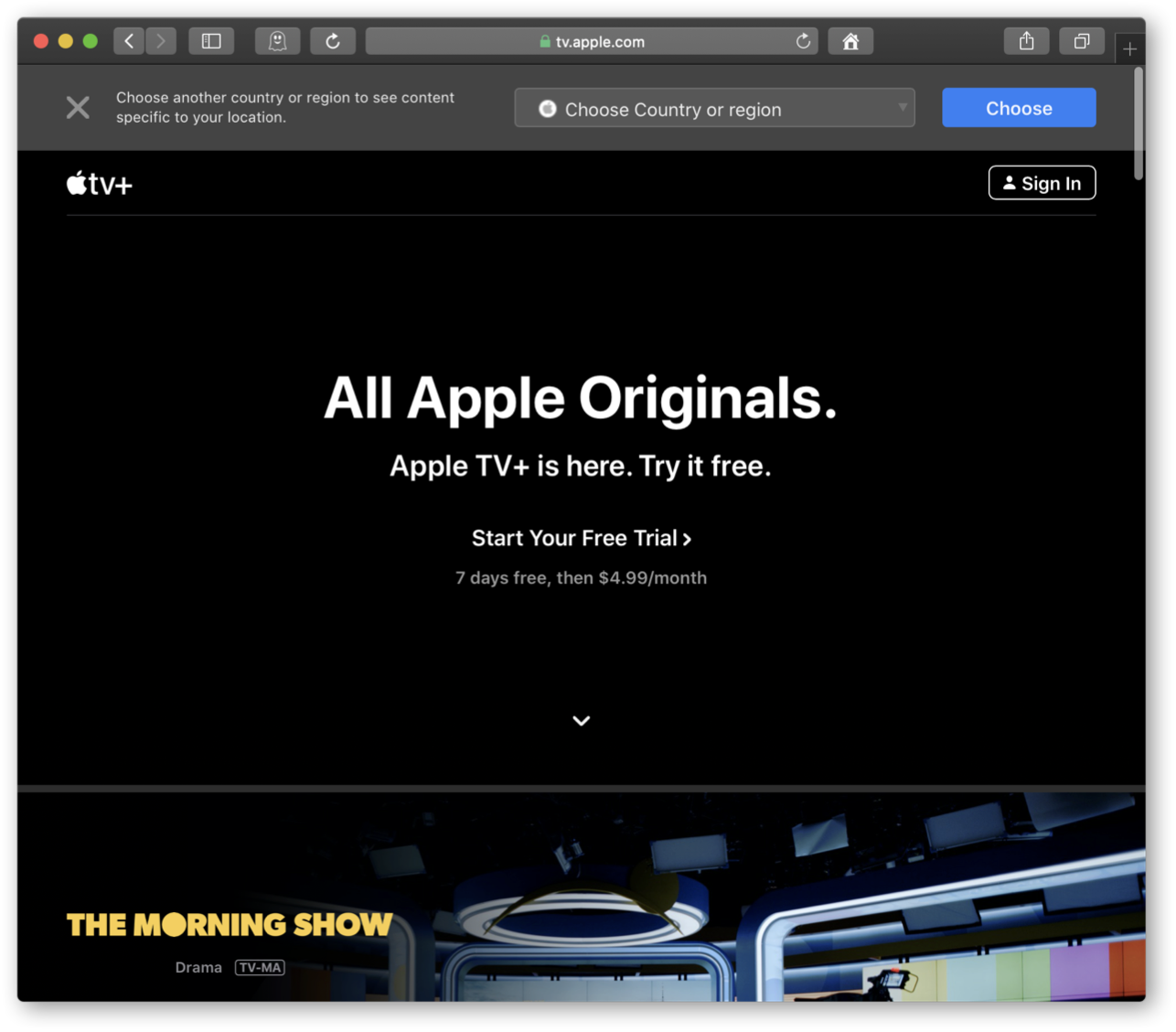Click the lock icon in address bar
The height and width of the screenshot is (1032, 1176).
(x=545, y=41)
